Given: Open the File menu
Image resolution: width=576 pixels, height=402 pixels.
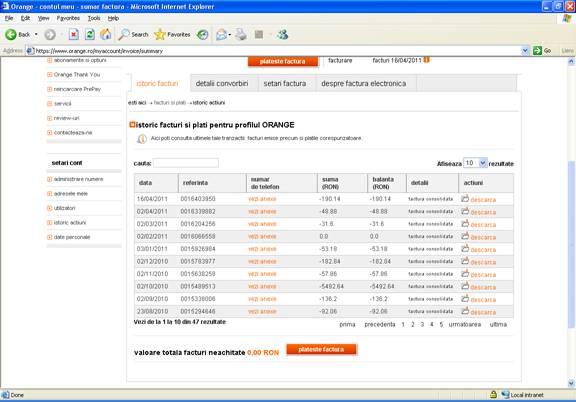Looking at the screenshot, I should [x=9, y=18].
